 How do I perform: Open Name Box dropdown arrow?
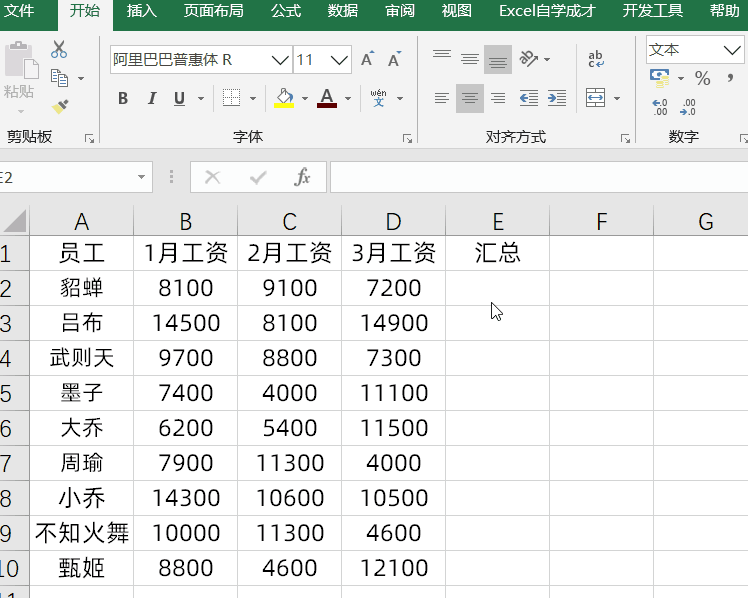pyautogui.click(x=141, y=177)
